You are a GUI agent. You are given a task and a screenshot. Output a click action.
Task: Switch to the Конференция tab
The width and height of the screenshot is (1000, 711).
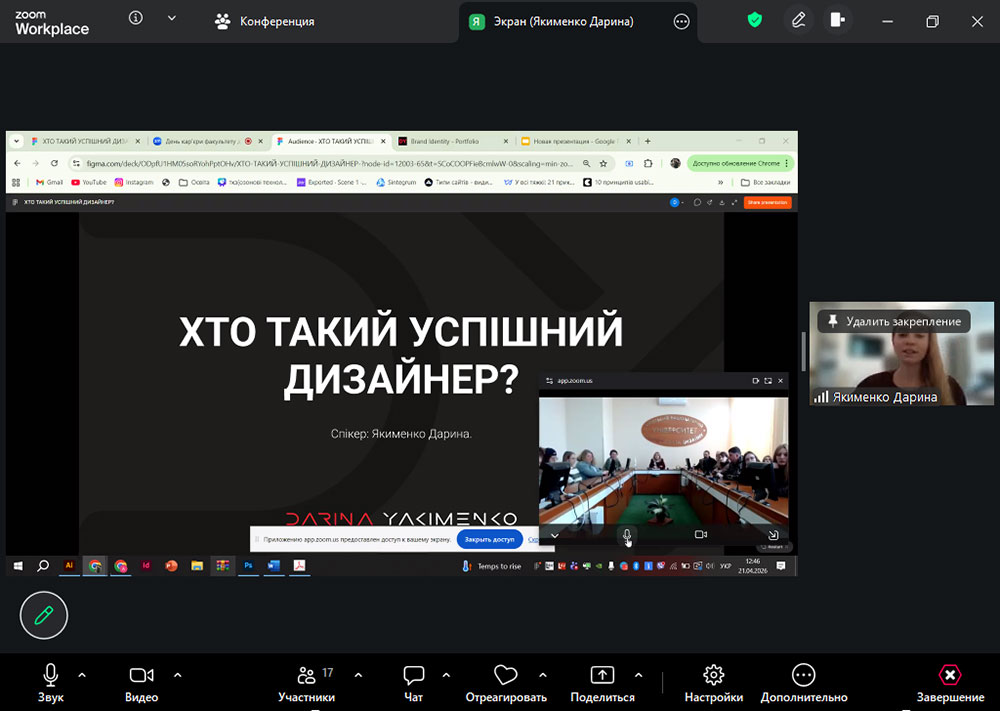click(265, 21)
